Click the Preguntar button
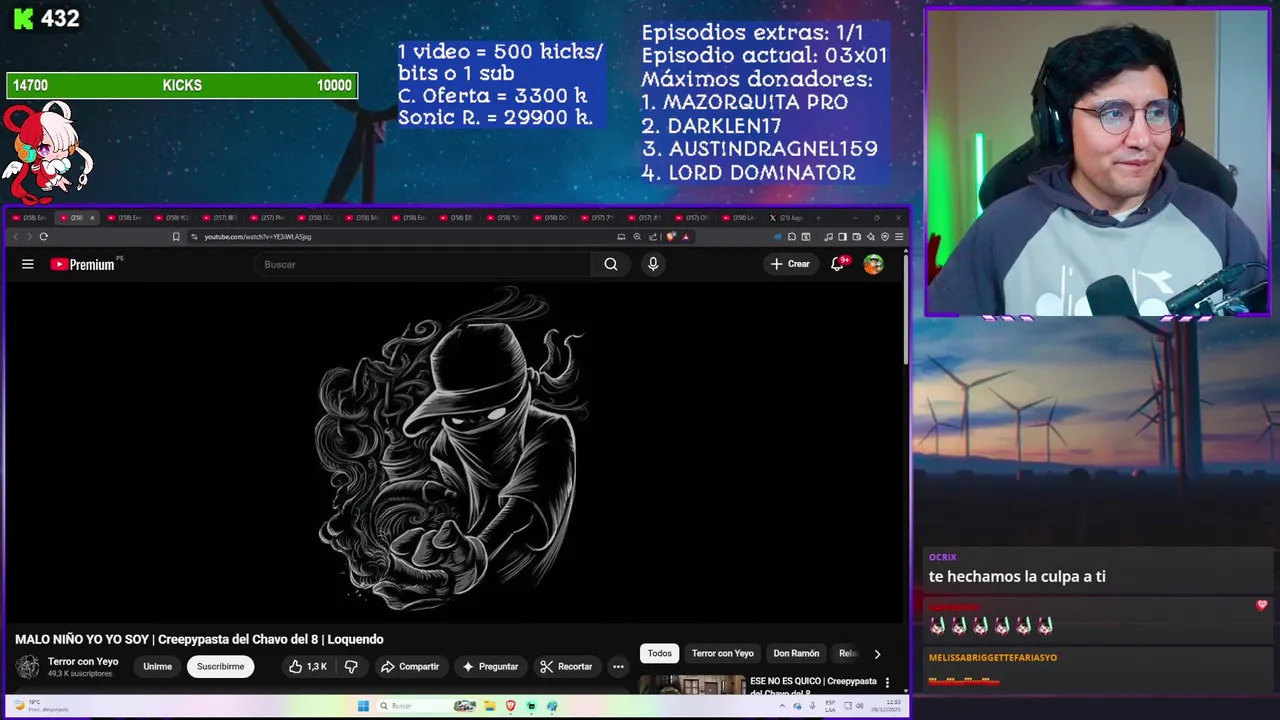 pos(490,666)
